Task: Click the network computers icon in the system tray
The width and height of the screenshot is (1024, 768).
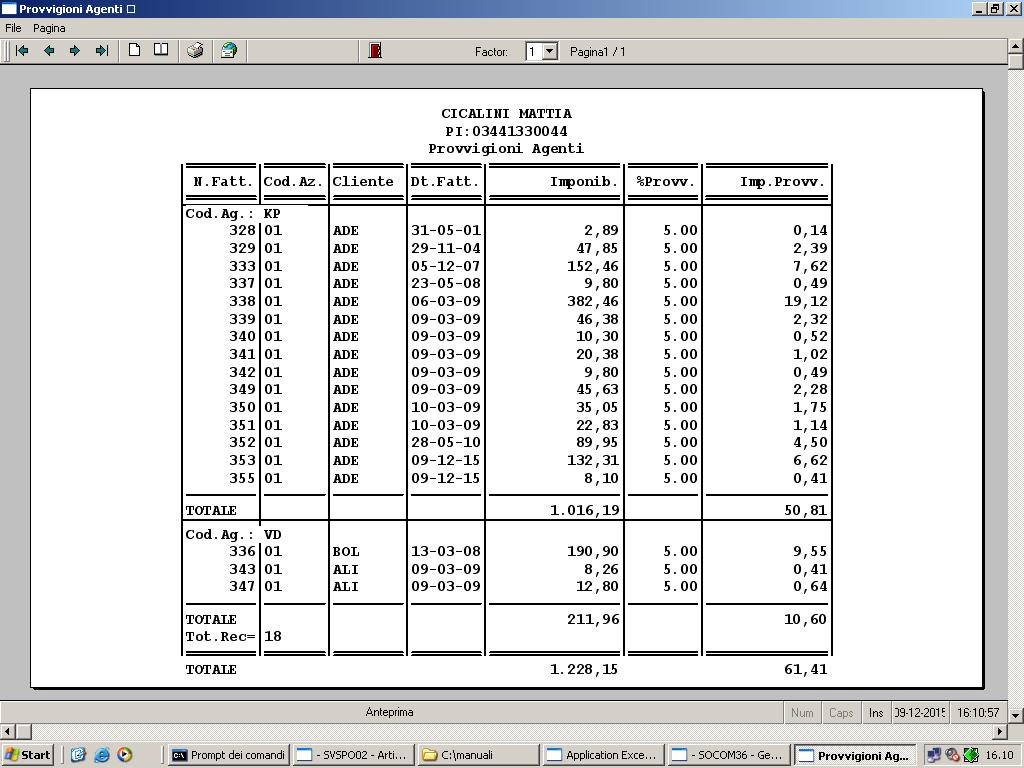Action: (x=934, y=756)
